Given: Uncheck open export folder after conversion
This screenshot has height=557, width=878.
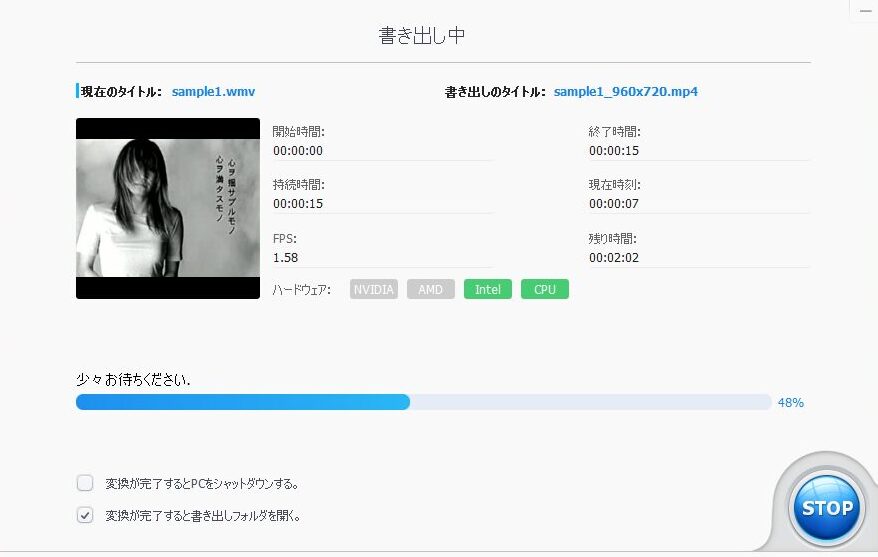Looking at the screenshot, I should tap(85, 515).
